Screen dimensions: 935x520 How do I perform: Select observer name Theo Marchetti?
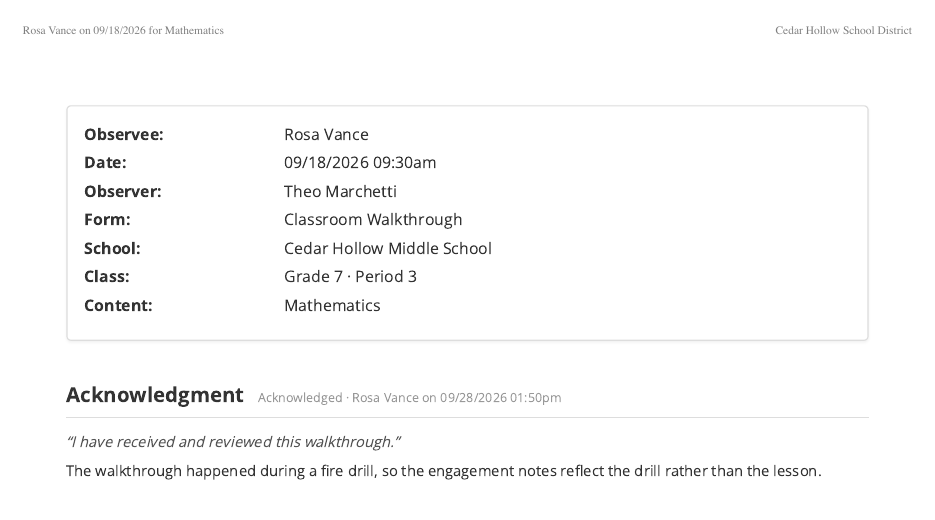pyautogui.click(x=340, y=191)
